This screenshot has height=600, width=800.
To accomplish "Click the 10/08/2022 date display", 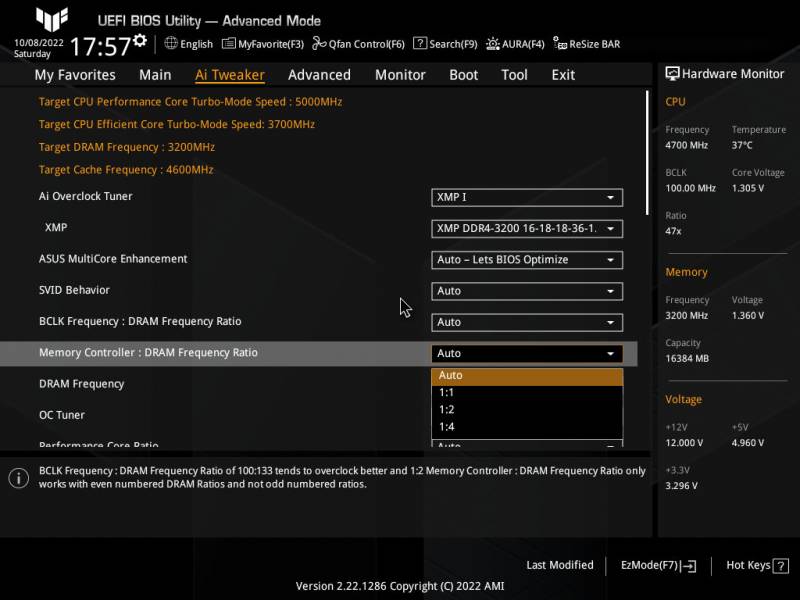I will tap(39, 43).
